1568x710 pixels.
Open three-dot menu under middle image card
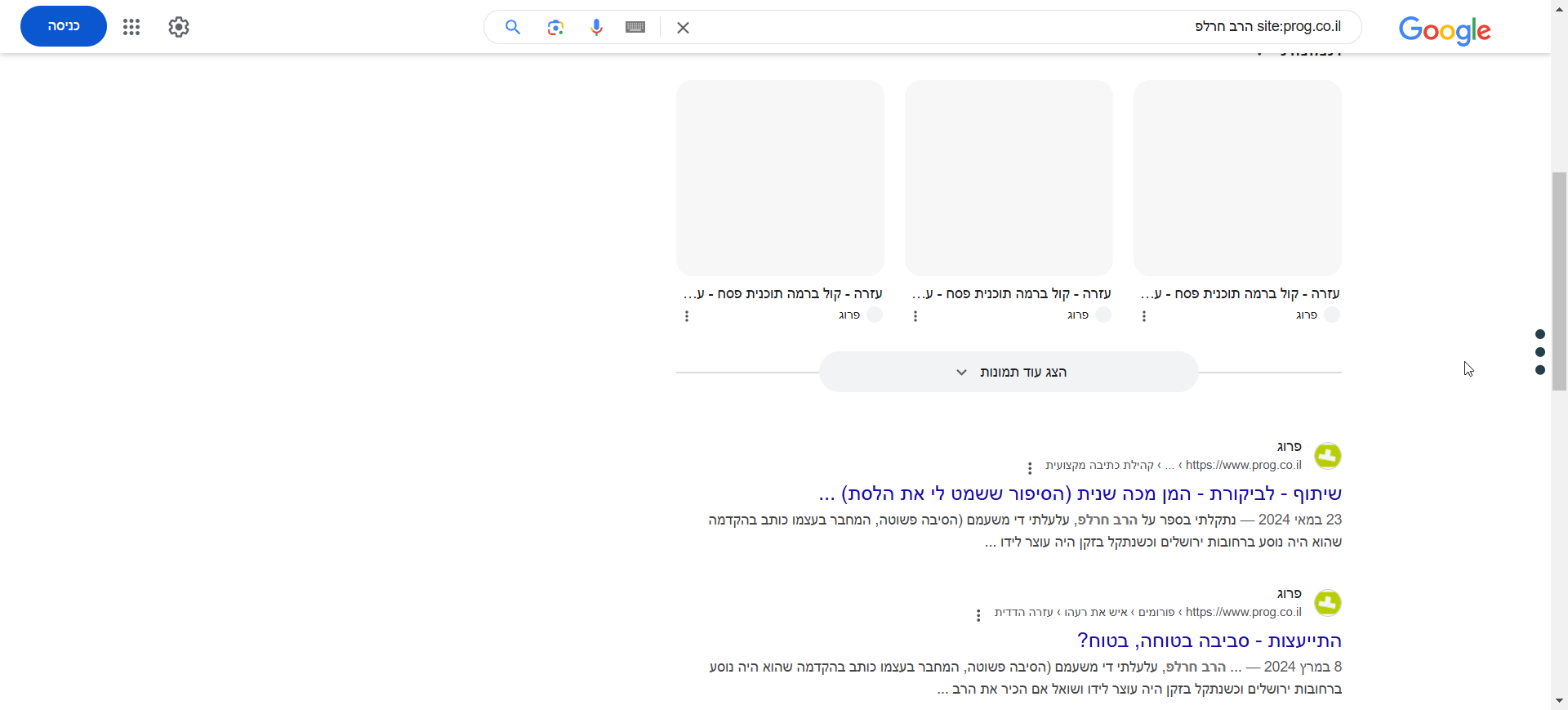(915, 316)
